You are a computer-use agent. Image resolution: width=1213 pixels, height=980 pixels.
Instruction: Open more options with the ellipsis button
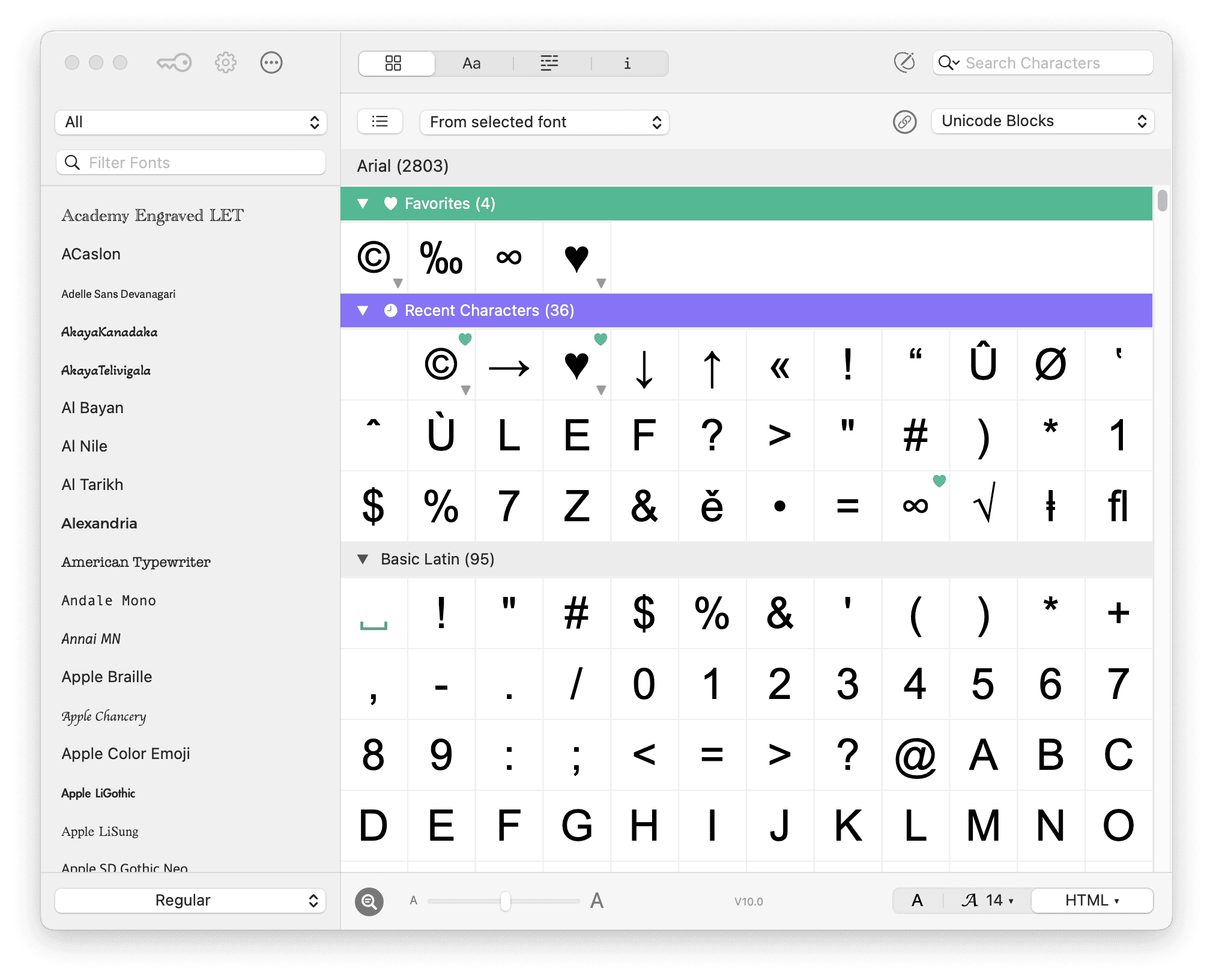(271, 62)
